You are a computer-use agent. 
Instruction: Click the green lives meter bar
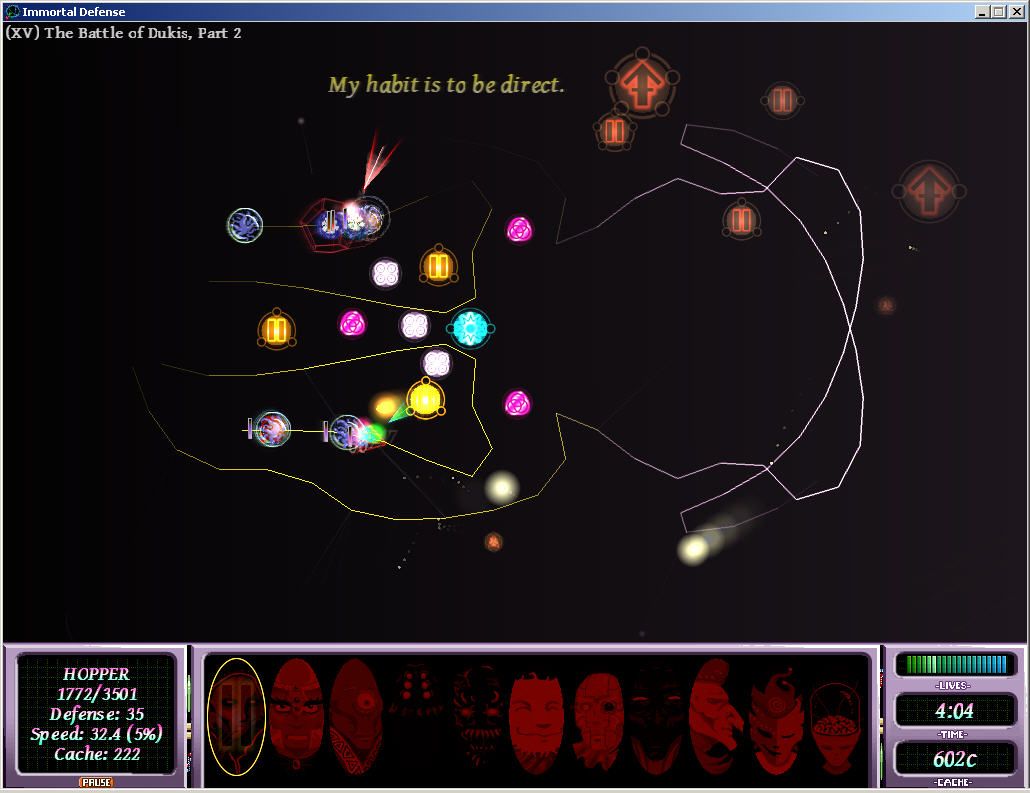[954, 665]
